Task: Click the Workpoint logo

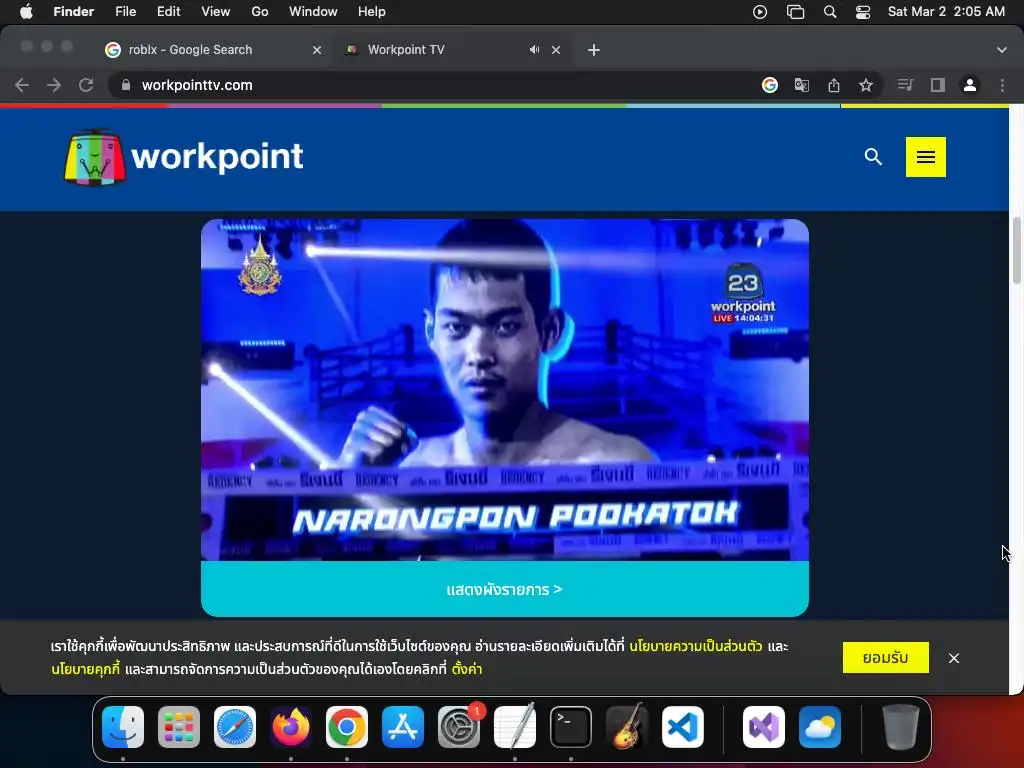Action: (x=184, y=157)
